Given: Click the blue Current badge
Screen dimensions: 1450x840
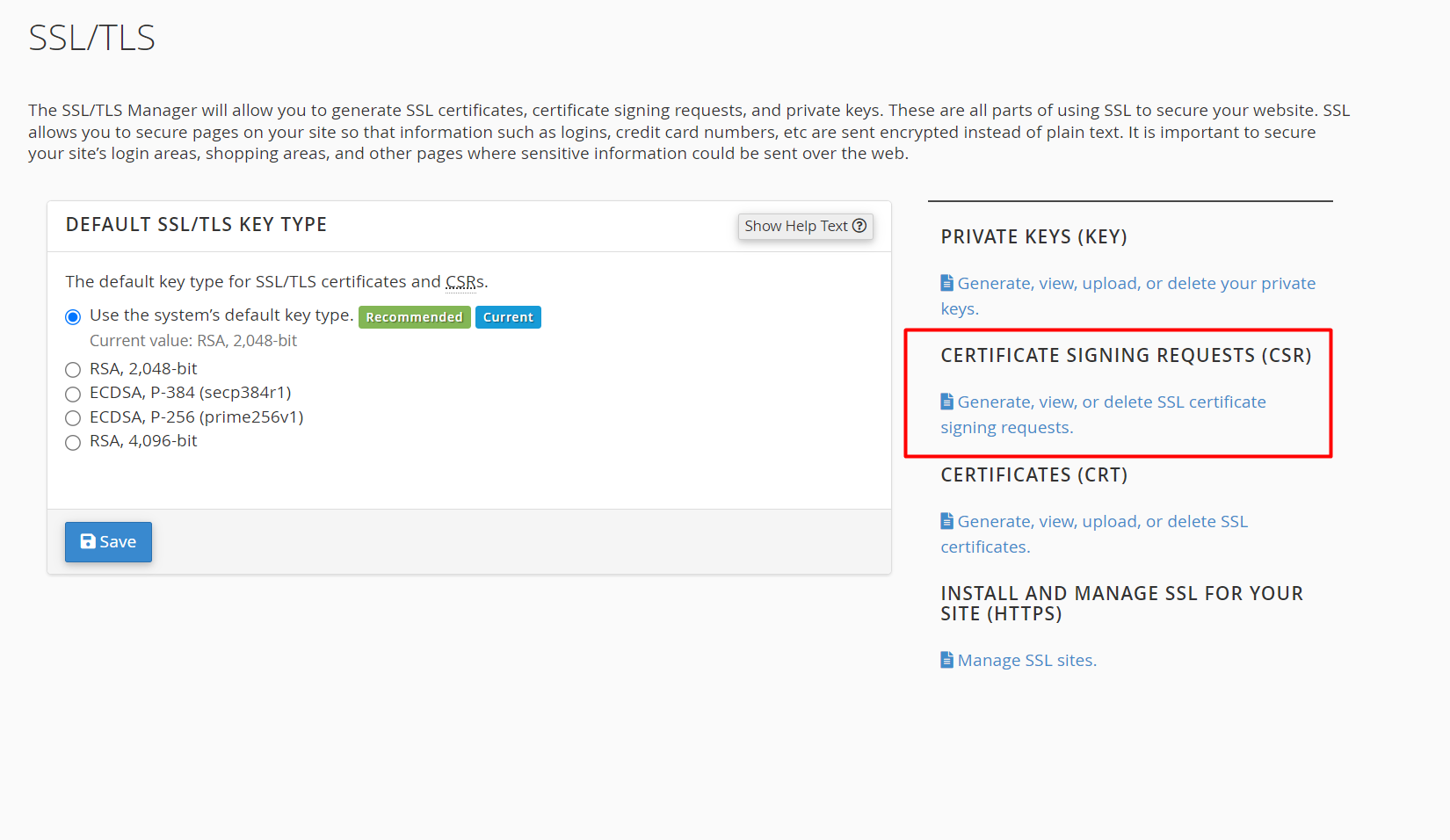Looking at the screenshot, I should coord(508,317).
